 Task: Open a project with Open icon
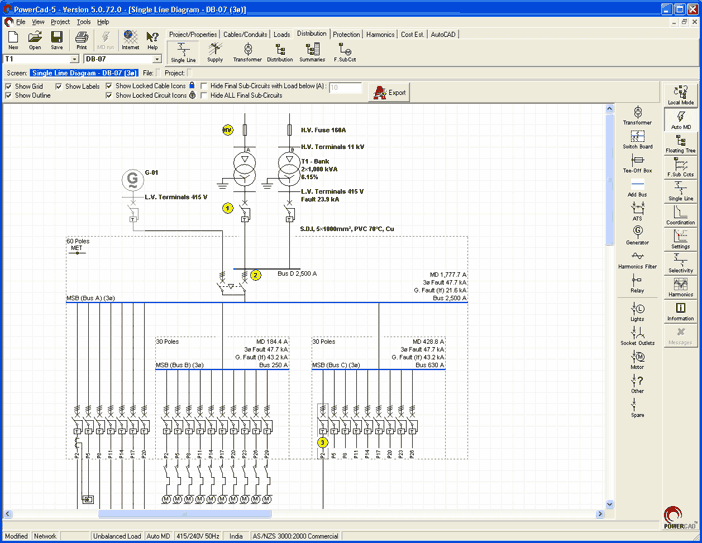point(34,40)
